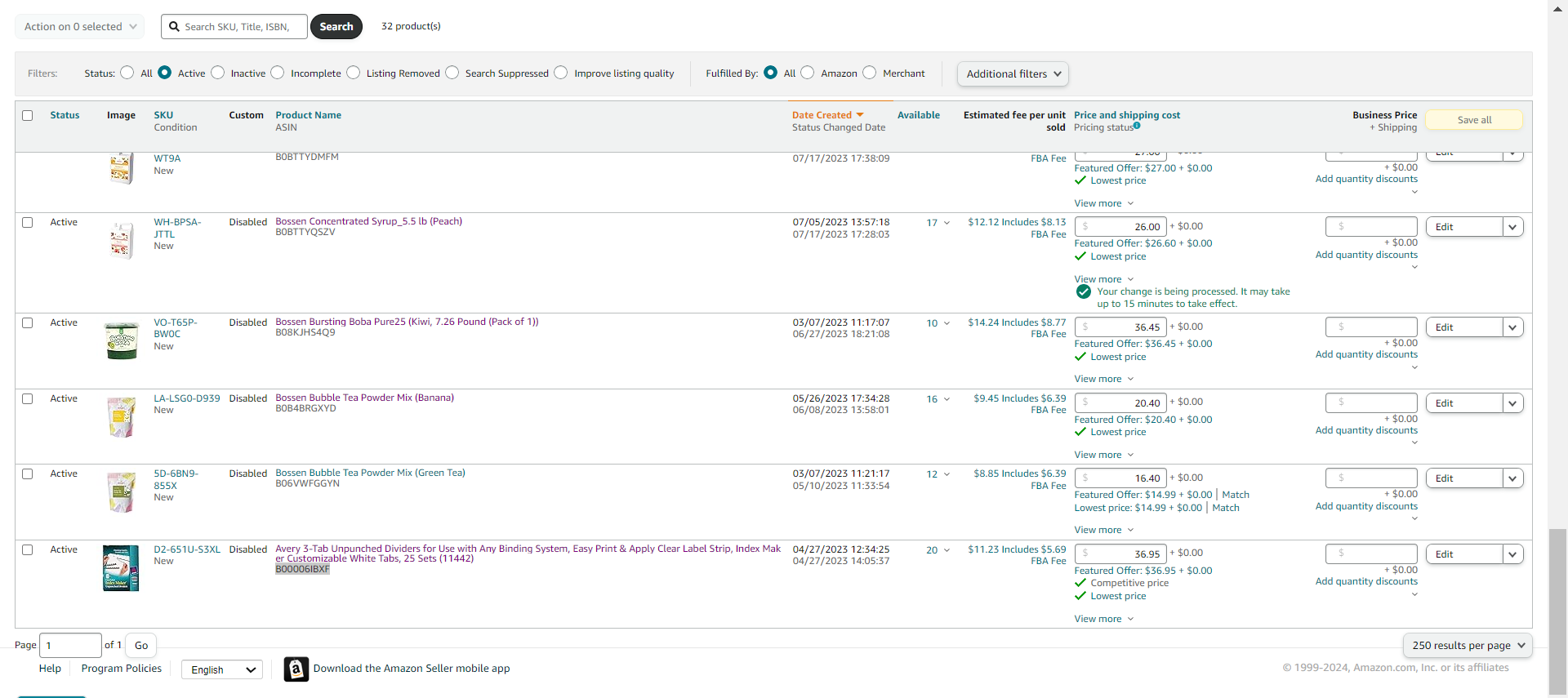Open Edit dropdown arrow for Peach Syrup row
The height and width of the screenshot is (698, 1568).
1513,227
